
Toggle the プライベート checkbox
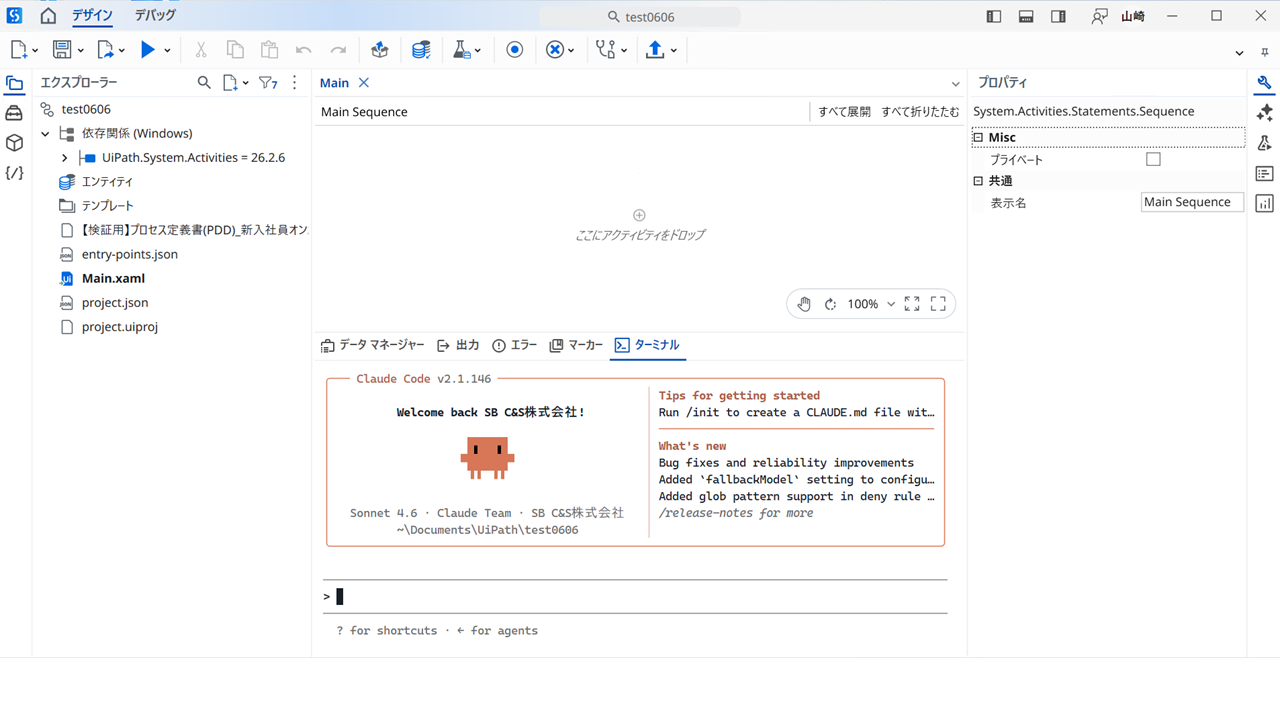[1153, 159]
